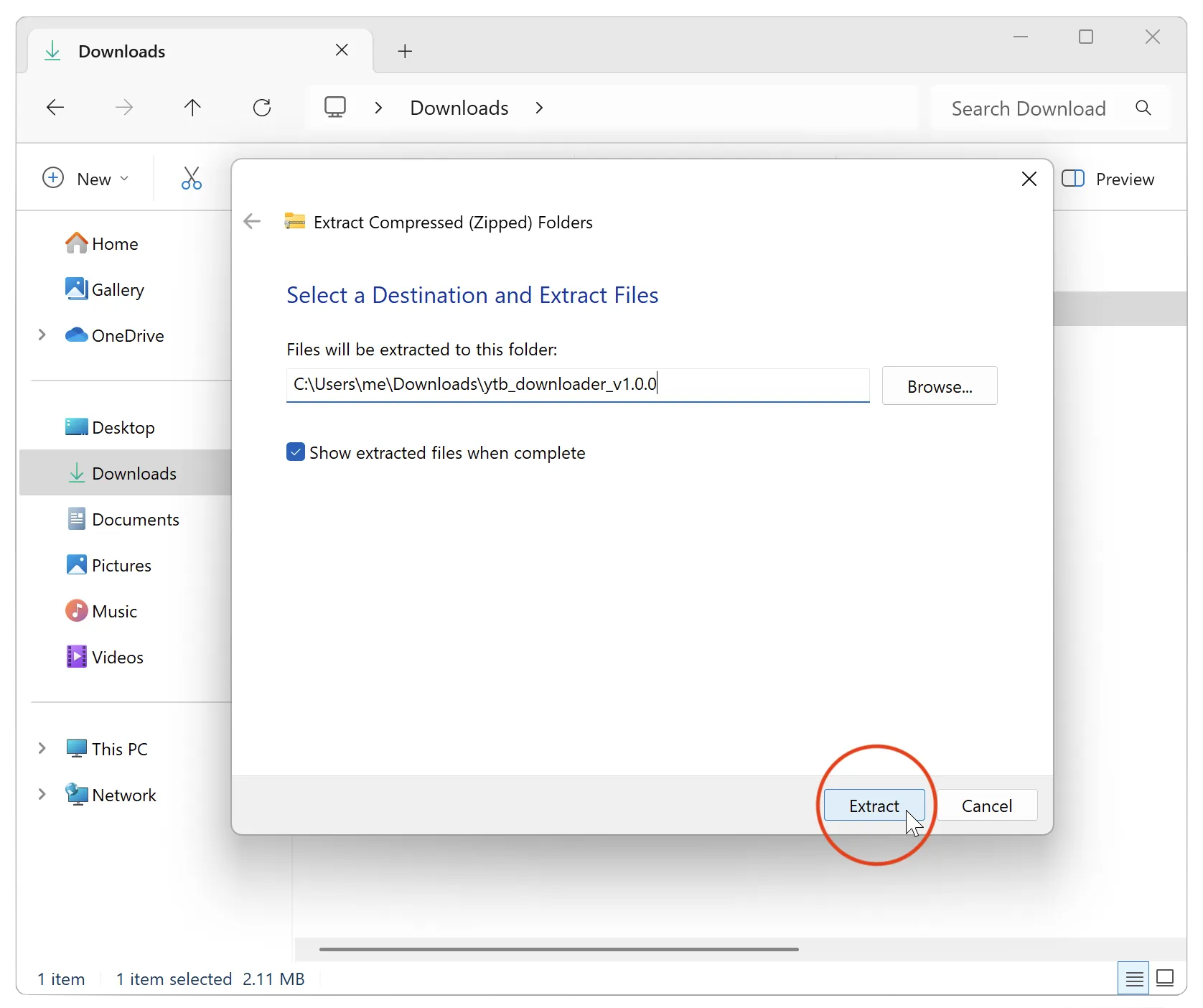1203x1008 pixels.
Task: Minimize the File Explorer window
Action: (1021, 37)
